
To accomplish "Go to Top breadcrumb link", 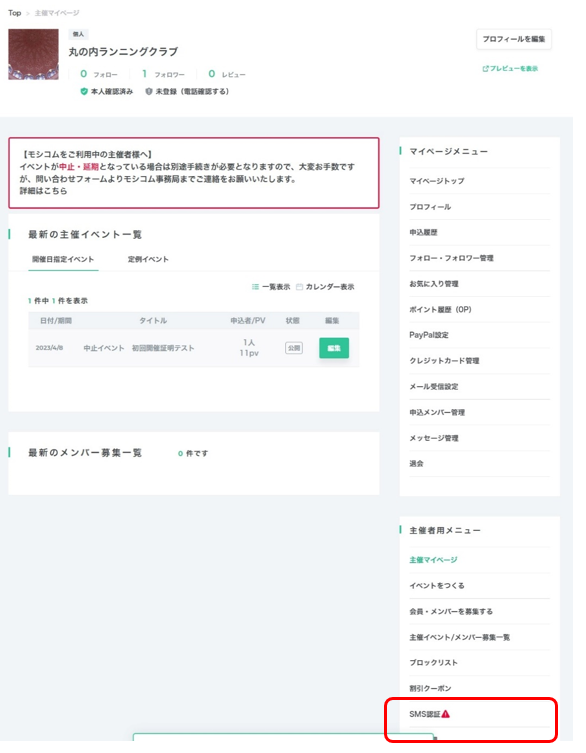I will pos(14,13).
